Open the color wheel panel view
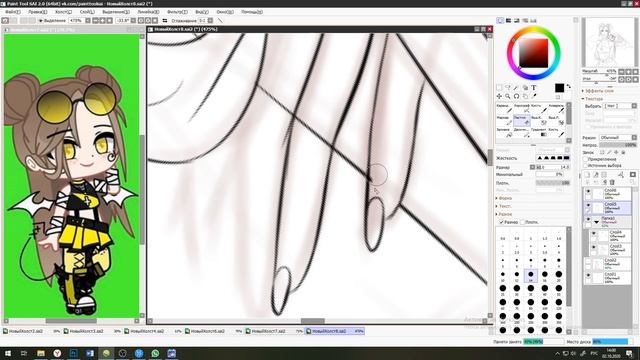The image size is (640, 360). click(500, 20)
